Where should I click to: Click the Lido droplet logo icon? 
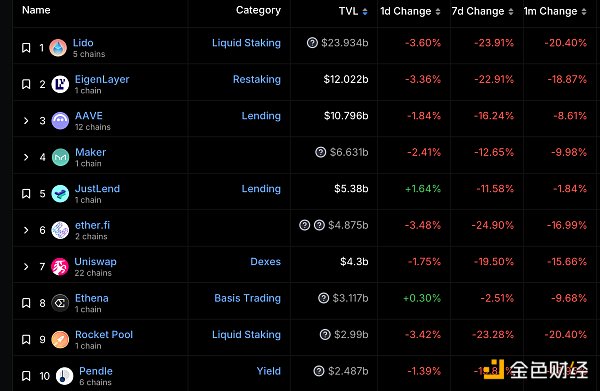click(x=58, y=48)
